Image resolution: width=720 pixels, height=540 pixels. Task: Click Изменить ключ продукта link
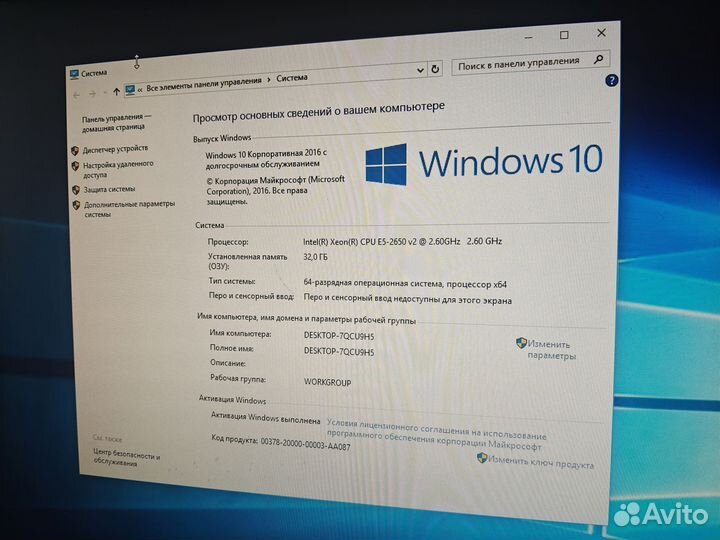(540, 461)
